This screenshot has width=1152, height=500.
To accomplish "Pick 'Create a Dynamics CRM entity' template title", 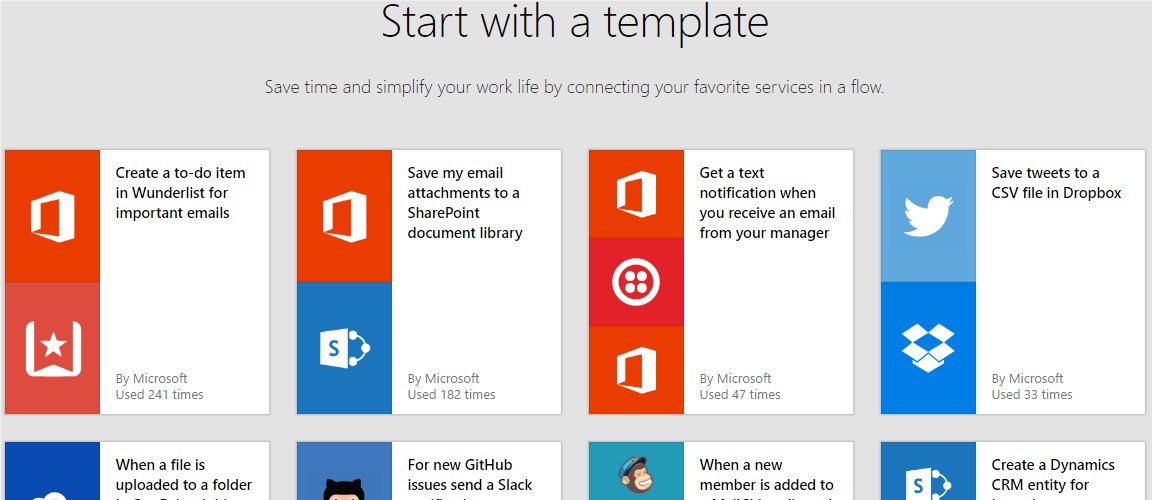I will (1053, 475).
